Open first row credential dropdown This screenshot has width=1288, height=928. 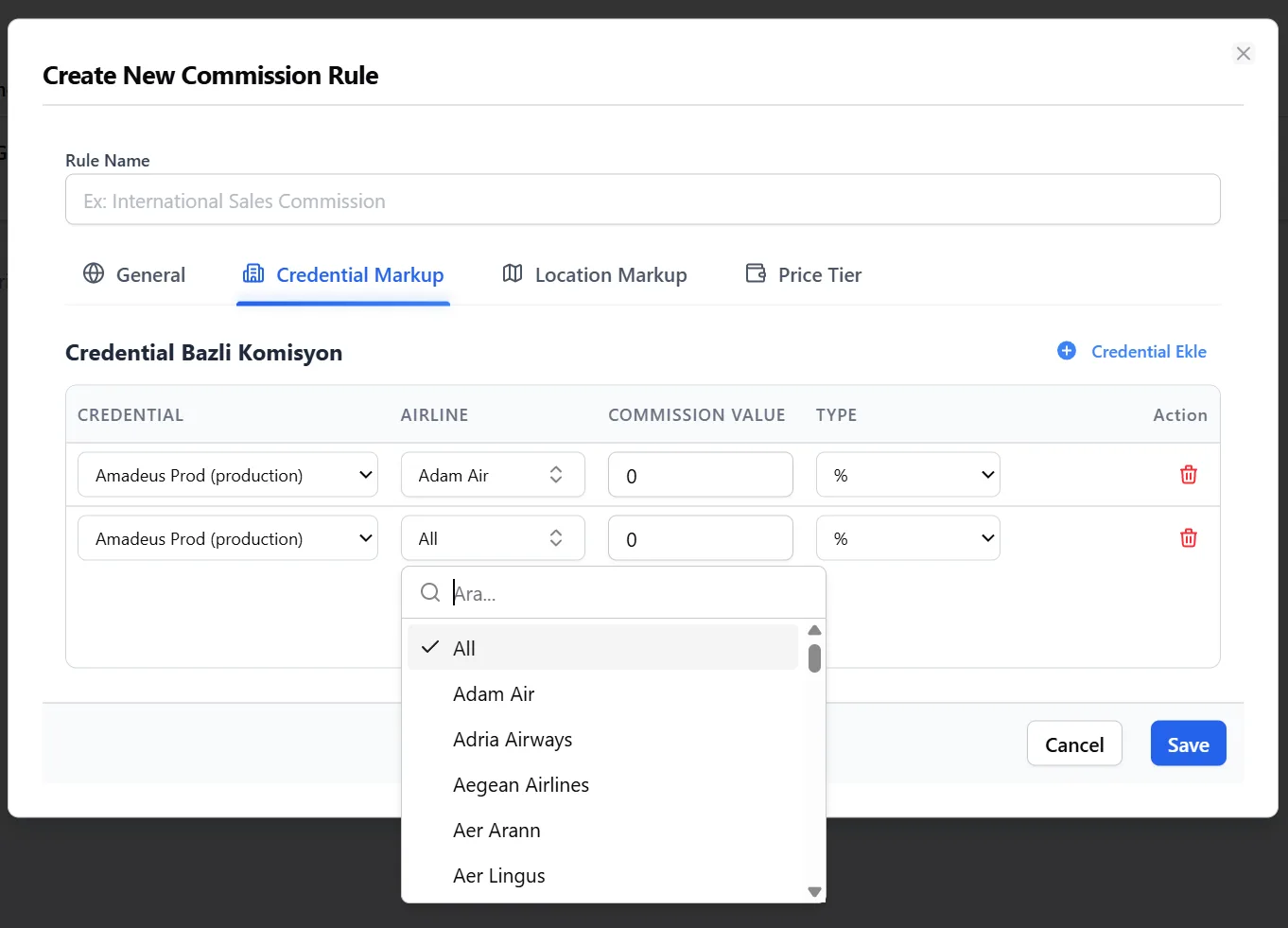(x=227, y=475)
